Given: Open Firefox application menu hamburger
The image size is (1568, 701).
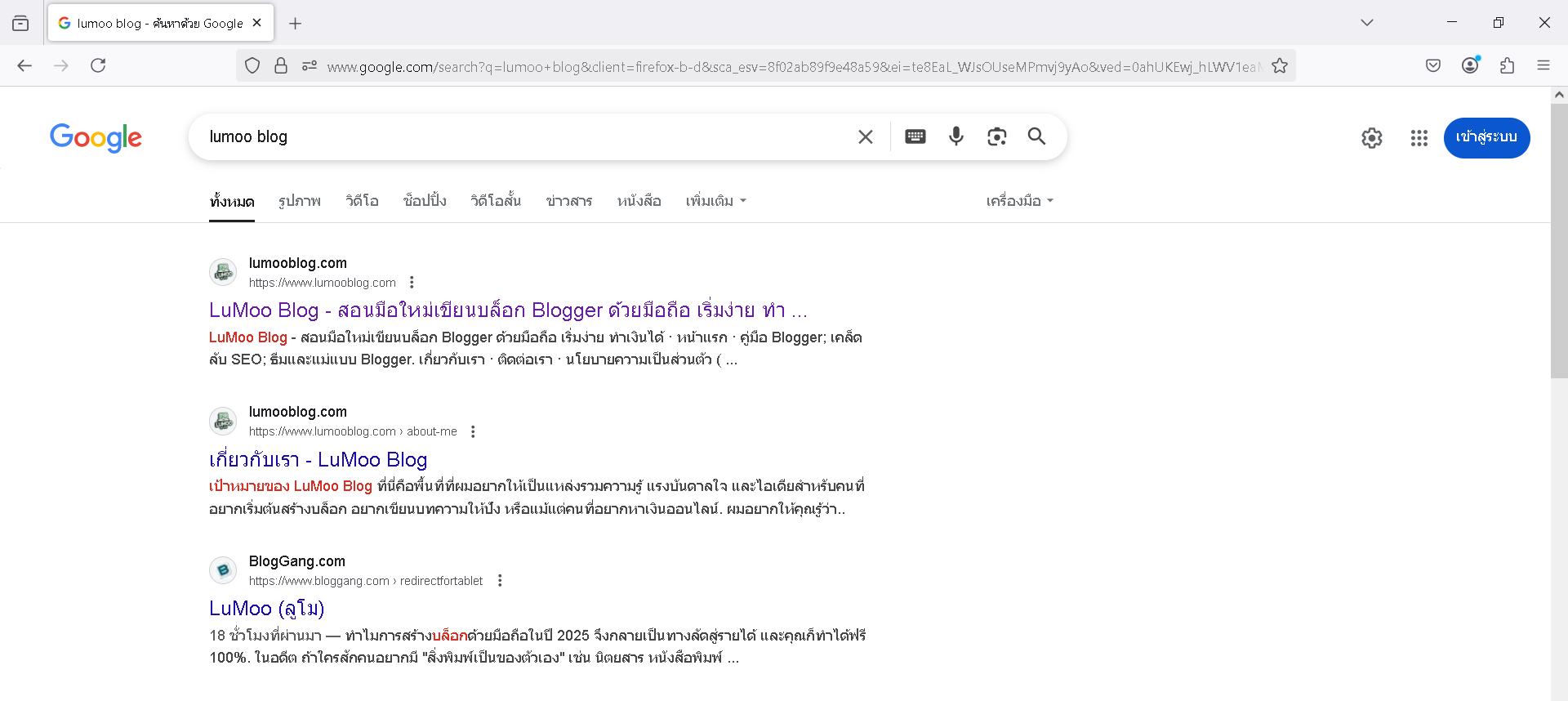Looking at the screenshot, I should [x=1543, y=65].
